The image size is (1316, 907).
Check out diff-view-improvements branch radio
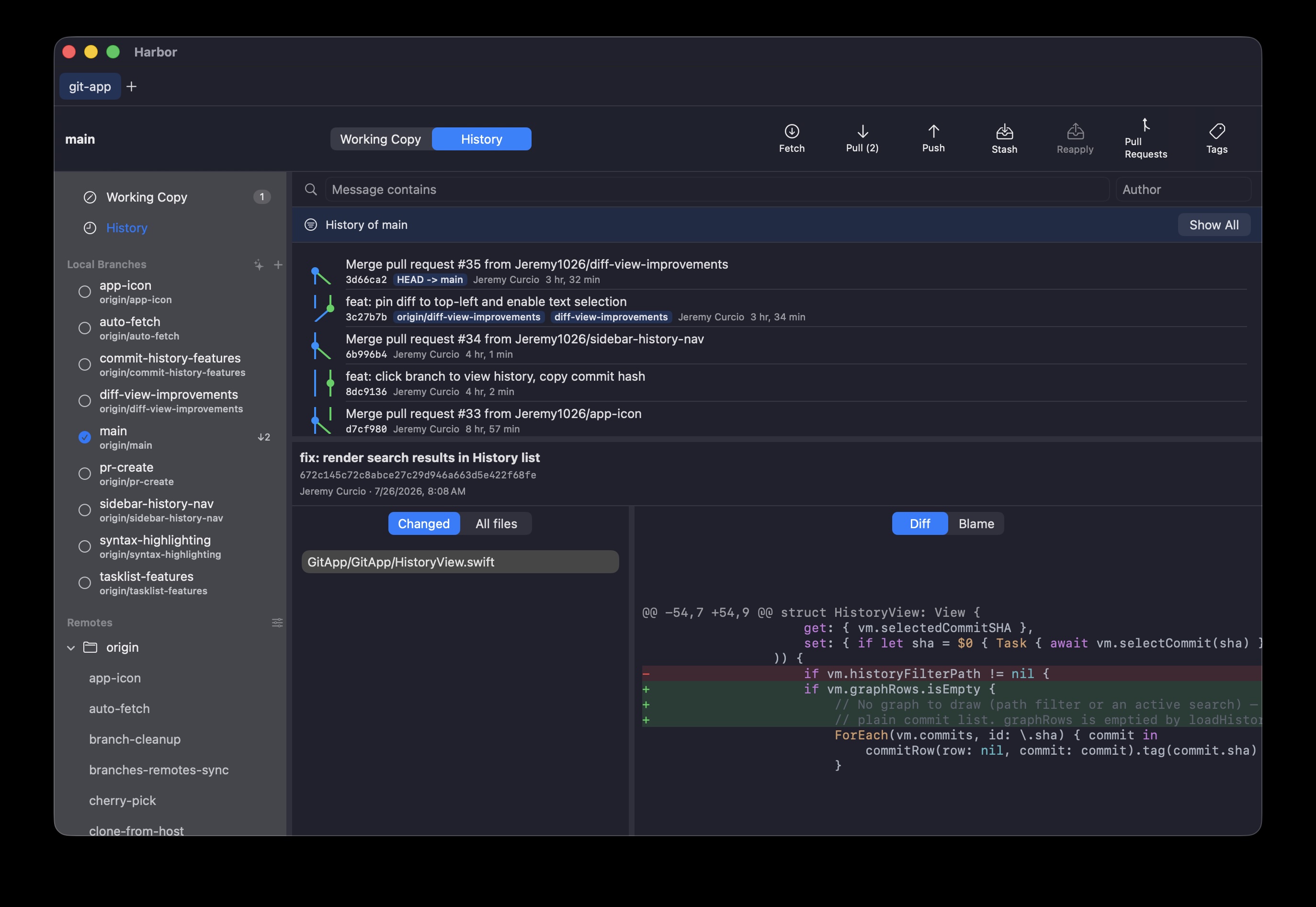(85, 401)
